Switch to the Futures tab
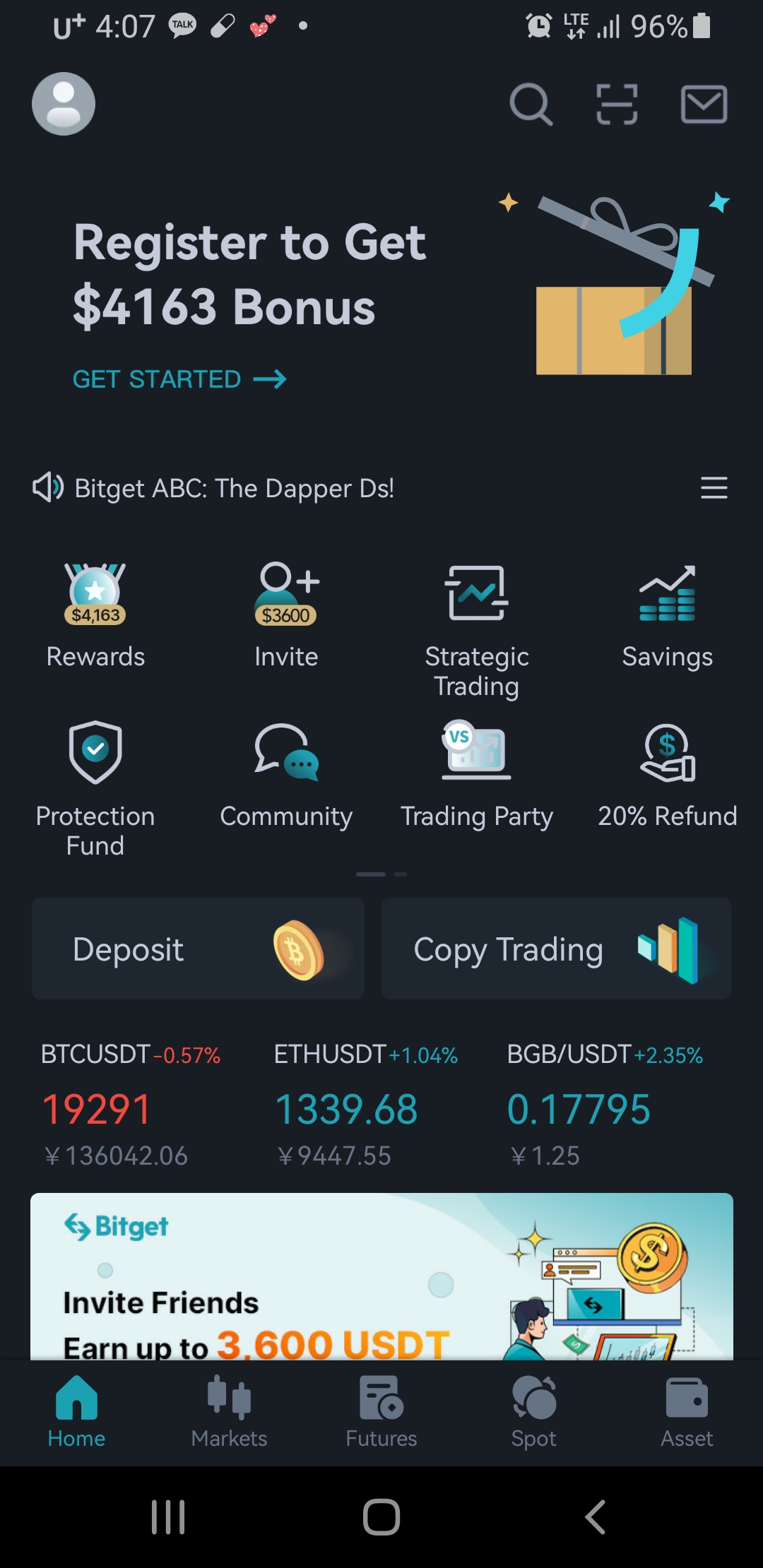763x1568 pixels. pos(381,1413)
